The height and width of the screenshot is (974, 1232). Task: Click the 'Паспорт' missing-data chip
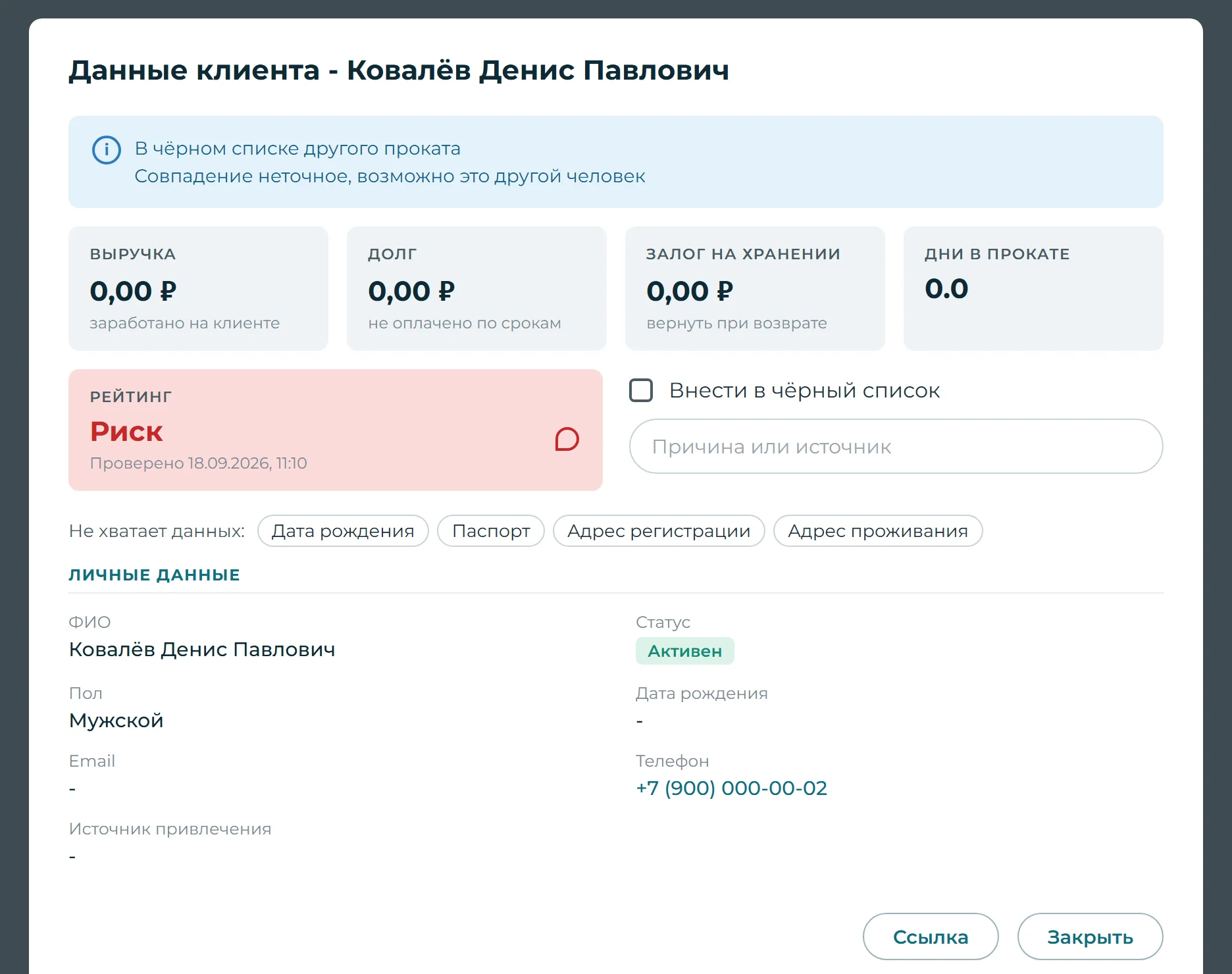pos(491,530)
